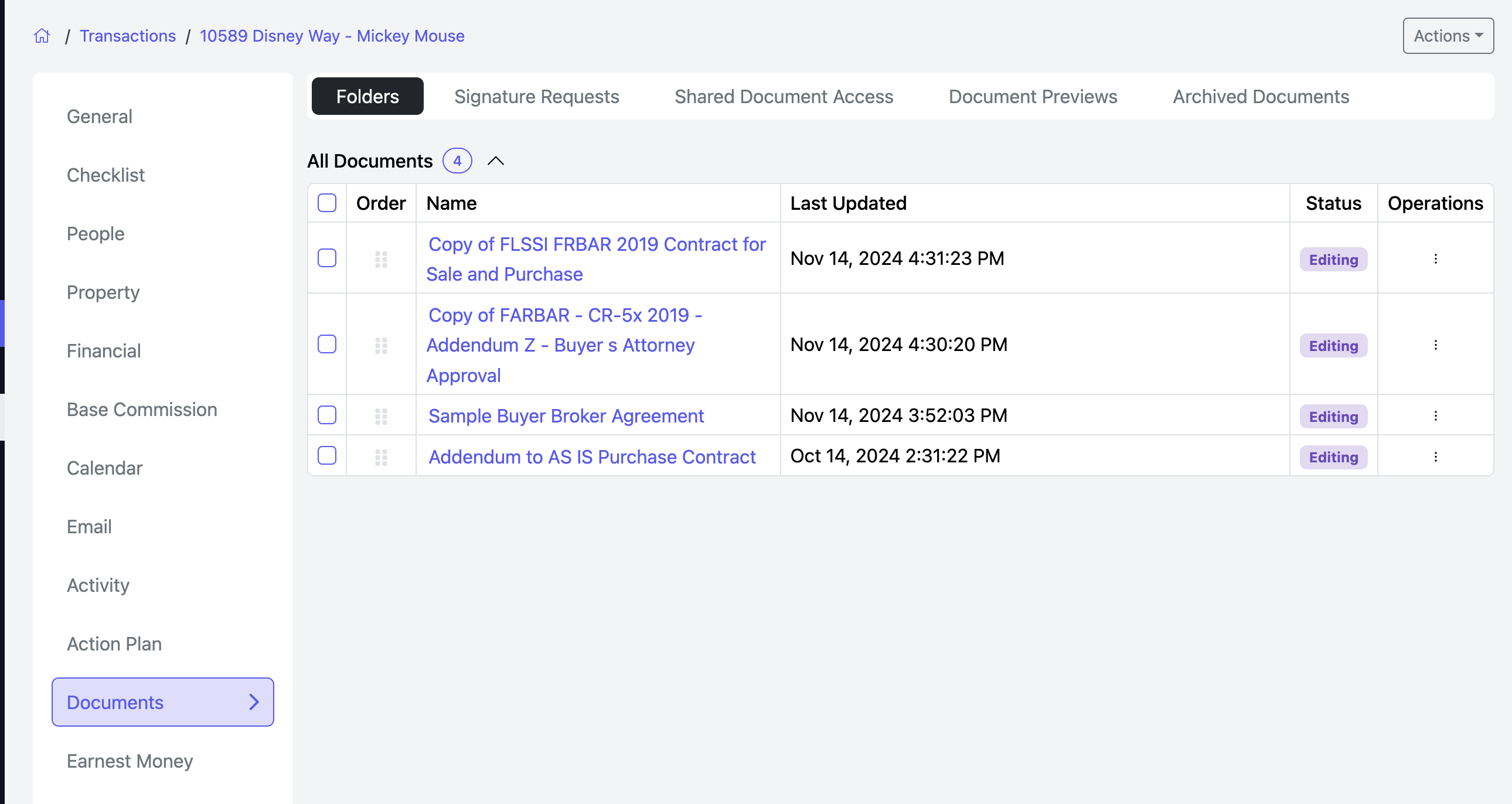Grab drag handle for FLSSI FRBAR contract row
1512x804 pixels.
coord(381,260)
